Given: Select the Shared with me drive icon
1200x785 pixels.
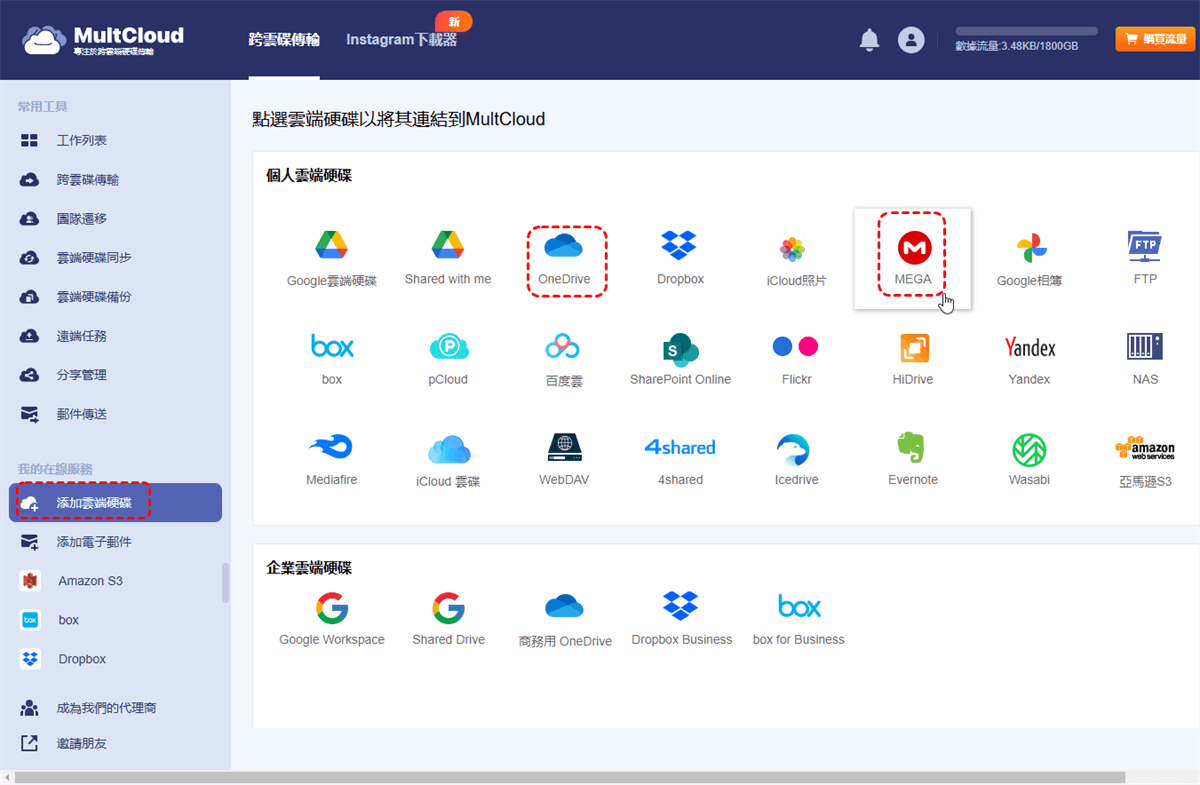Looking at the screenshot, I should point(447,245).
